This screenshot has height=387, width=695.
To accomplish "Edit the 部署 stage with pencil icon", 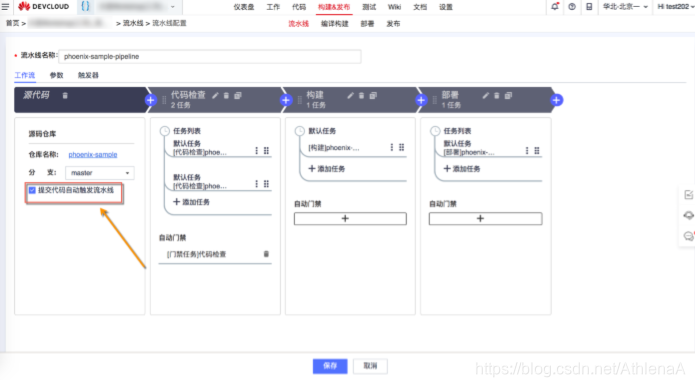I will [486, 95].
